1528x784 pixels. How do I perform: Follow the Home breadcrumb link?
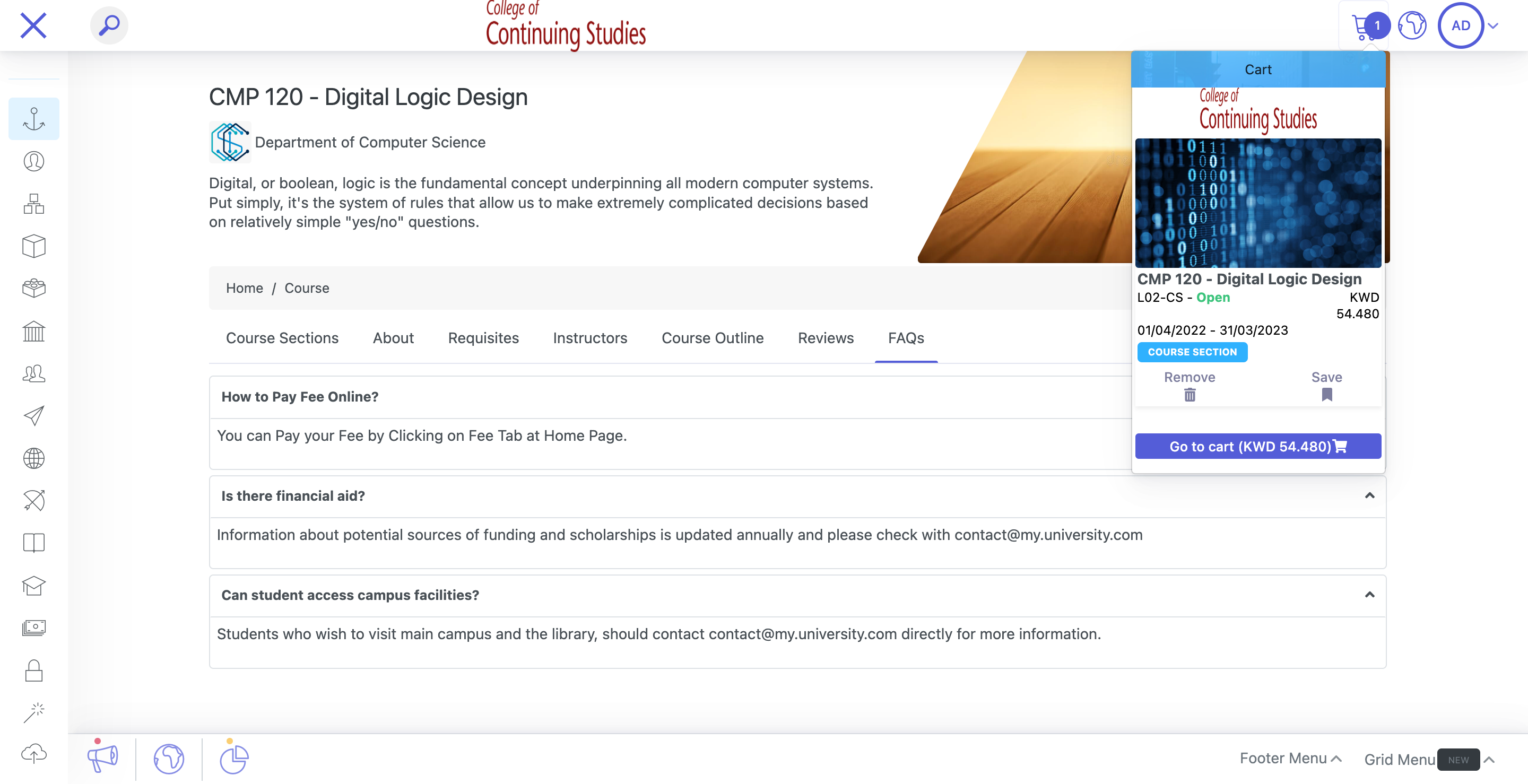(x=244, y=288)
